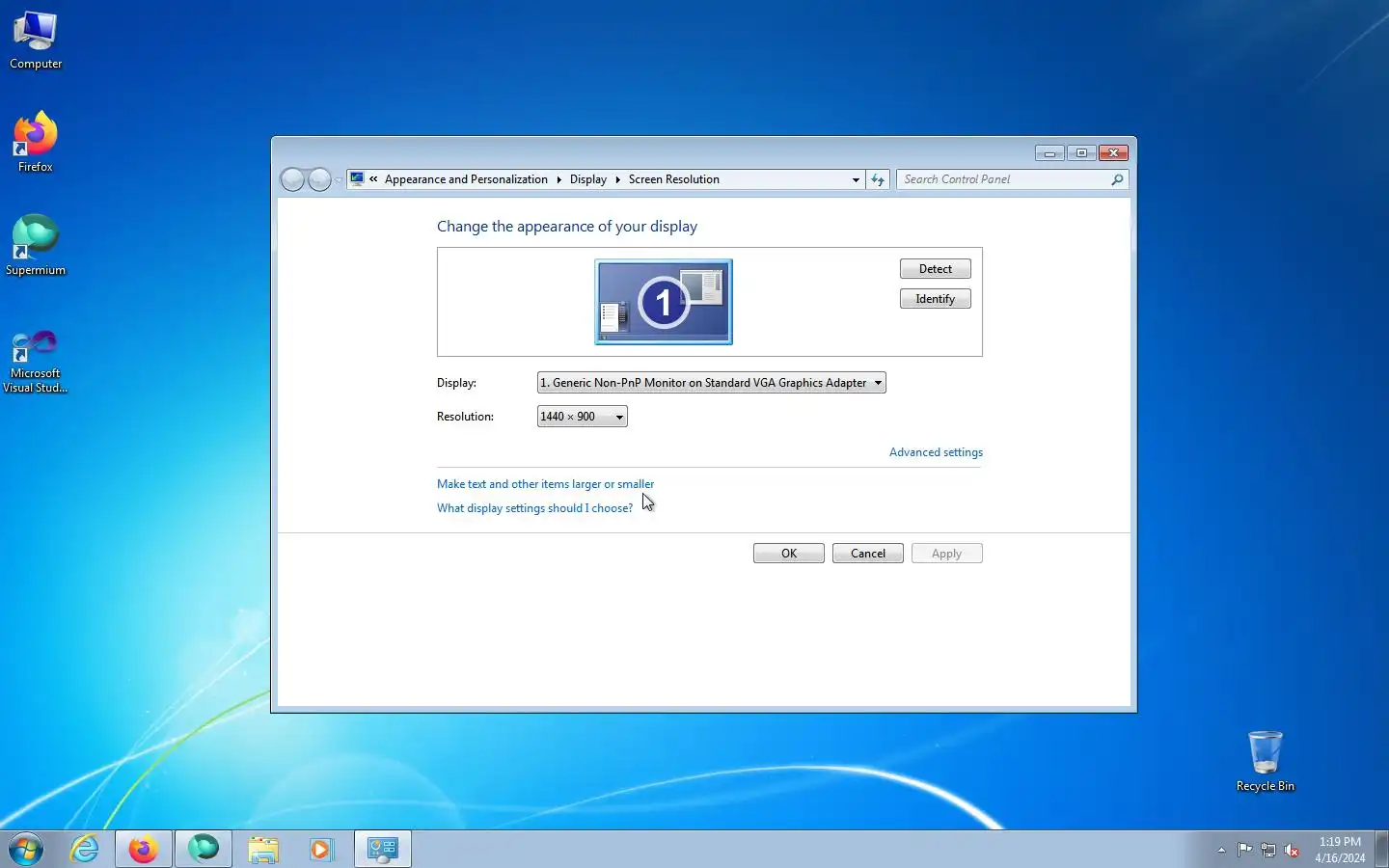The height and width of the screenshot is (868, 1389).
Task: Open Windows Explorer from the taskbar
Action: [262, 850]
